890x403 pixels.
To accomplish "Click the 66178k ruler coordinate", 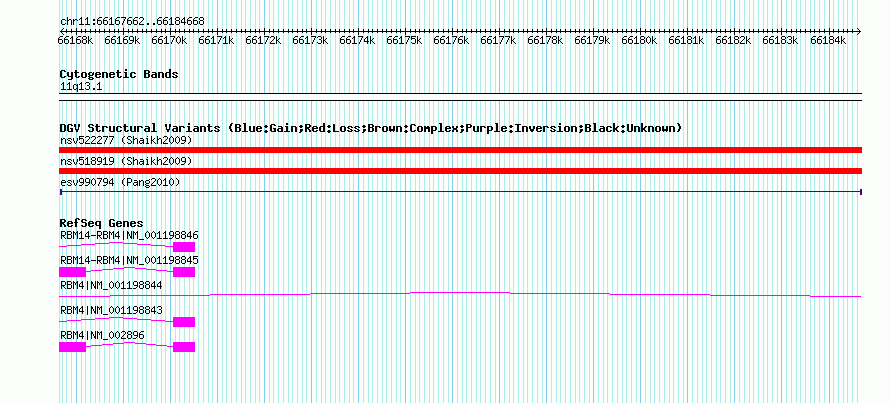I will pyautogui.click(x=545, y=40).
